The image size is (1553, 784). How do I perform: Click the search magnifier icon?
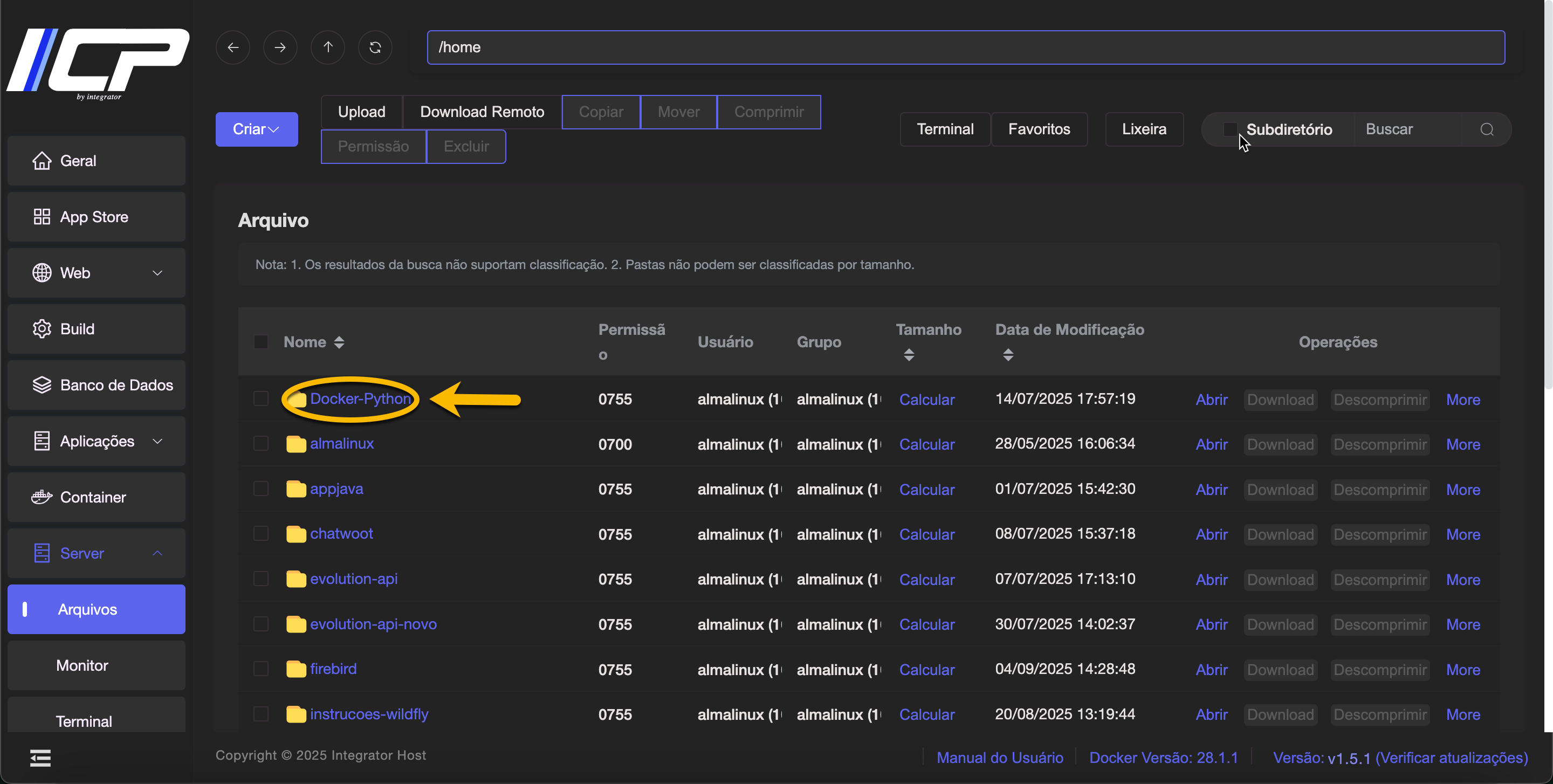[x=1487, y=129]
